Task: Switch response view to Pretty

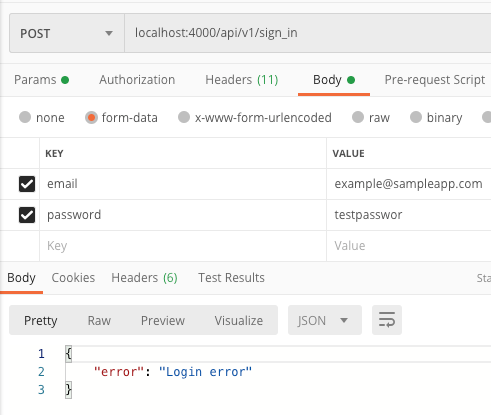Action: tap(41, 320)
